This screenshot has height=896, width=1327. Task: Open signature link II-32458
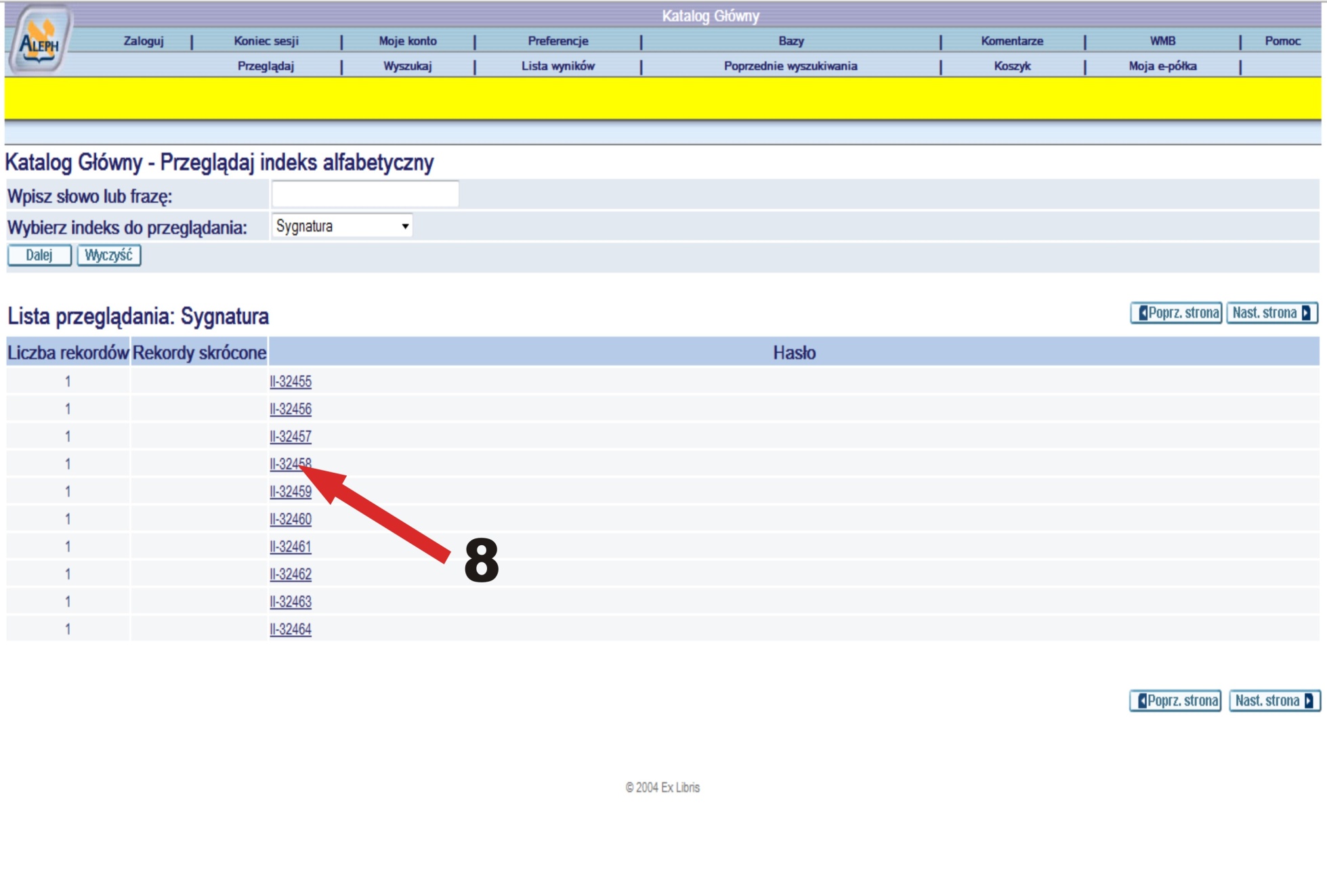tap(291, 464)
